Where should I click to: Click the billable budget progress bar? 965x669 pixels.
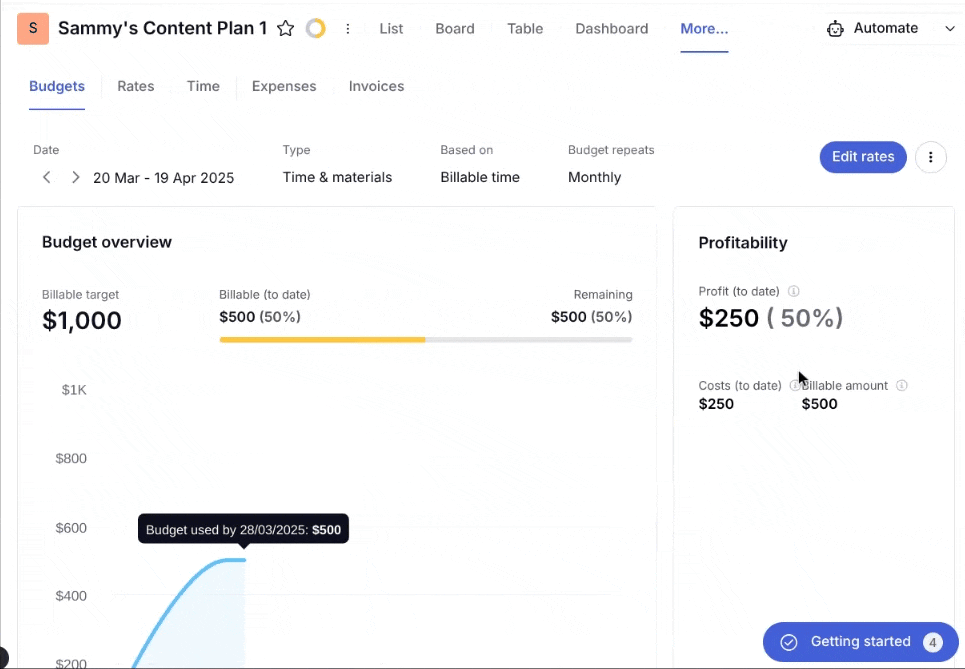(426, 340)
